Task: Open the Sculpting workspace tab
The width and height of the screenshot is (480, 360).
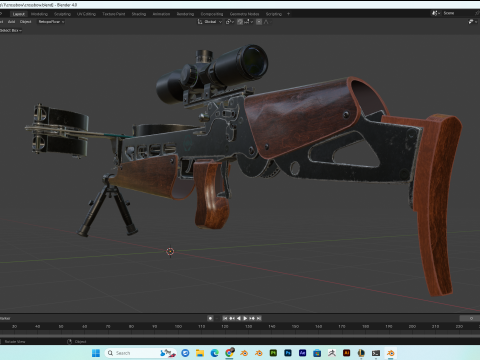Action: (x=62, y=14)
